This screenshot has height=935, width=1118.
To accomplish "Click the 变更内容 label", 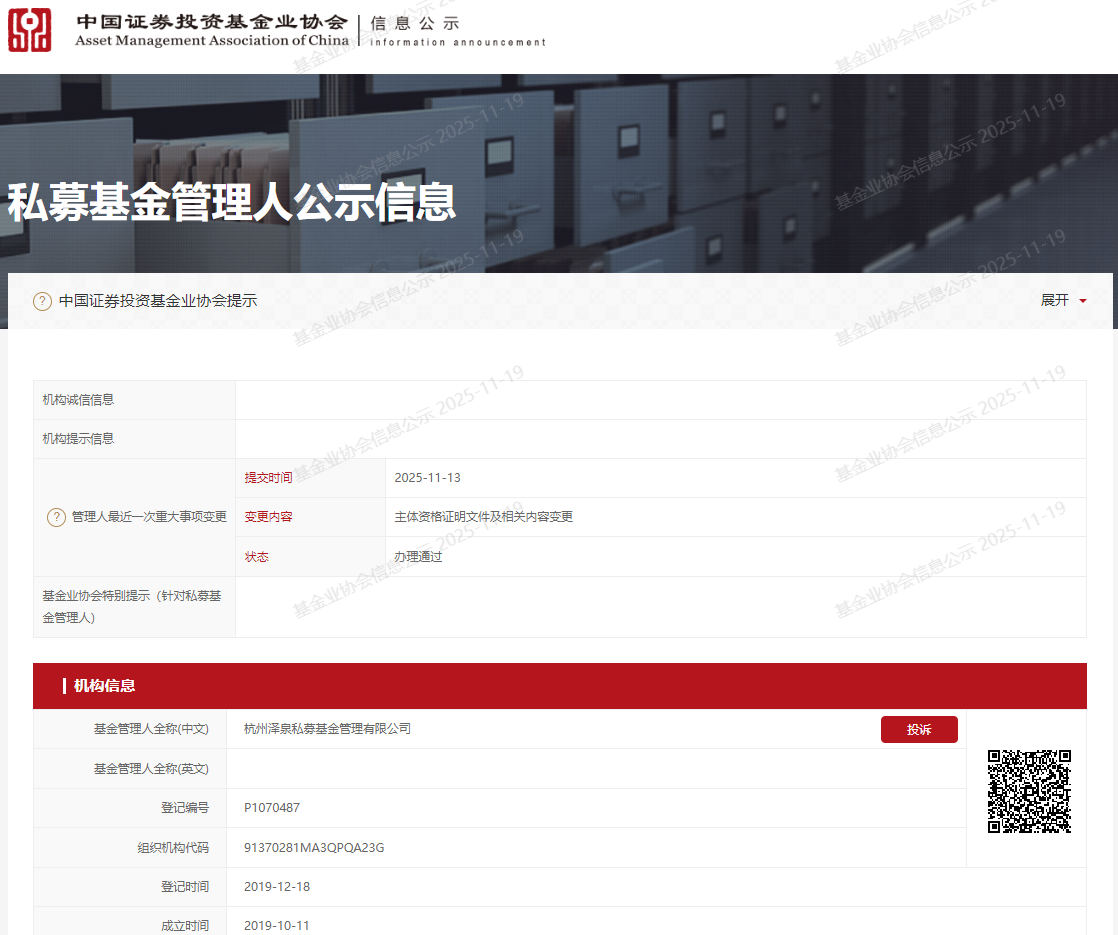I will click(x=269, y=517).
